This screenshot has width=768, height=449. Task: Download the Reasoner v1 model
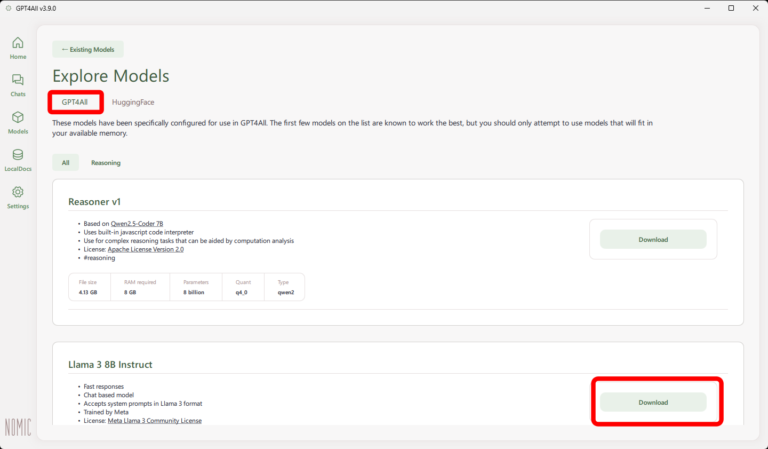(x=653, y=240)
